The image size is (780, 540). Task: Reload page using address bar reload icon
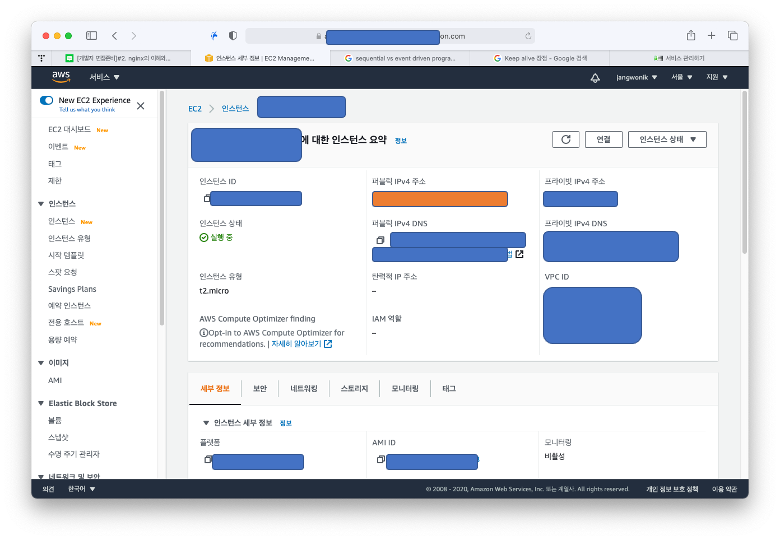(528, 36)
